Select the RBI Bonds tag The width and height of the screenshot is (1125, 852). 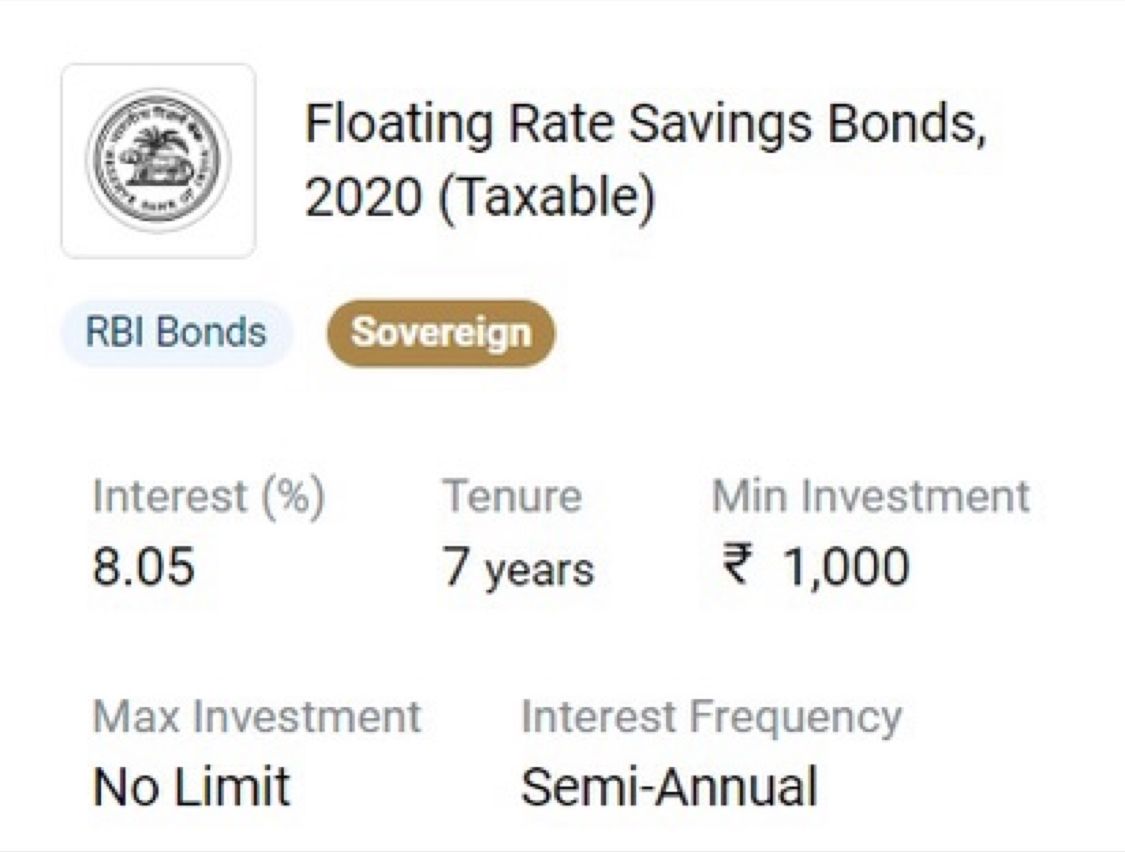pos(176,333)
